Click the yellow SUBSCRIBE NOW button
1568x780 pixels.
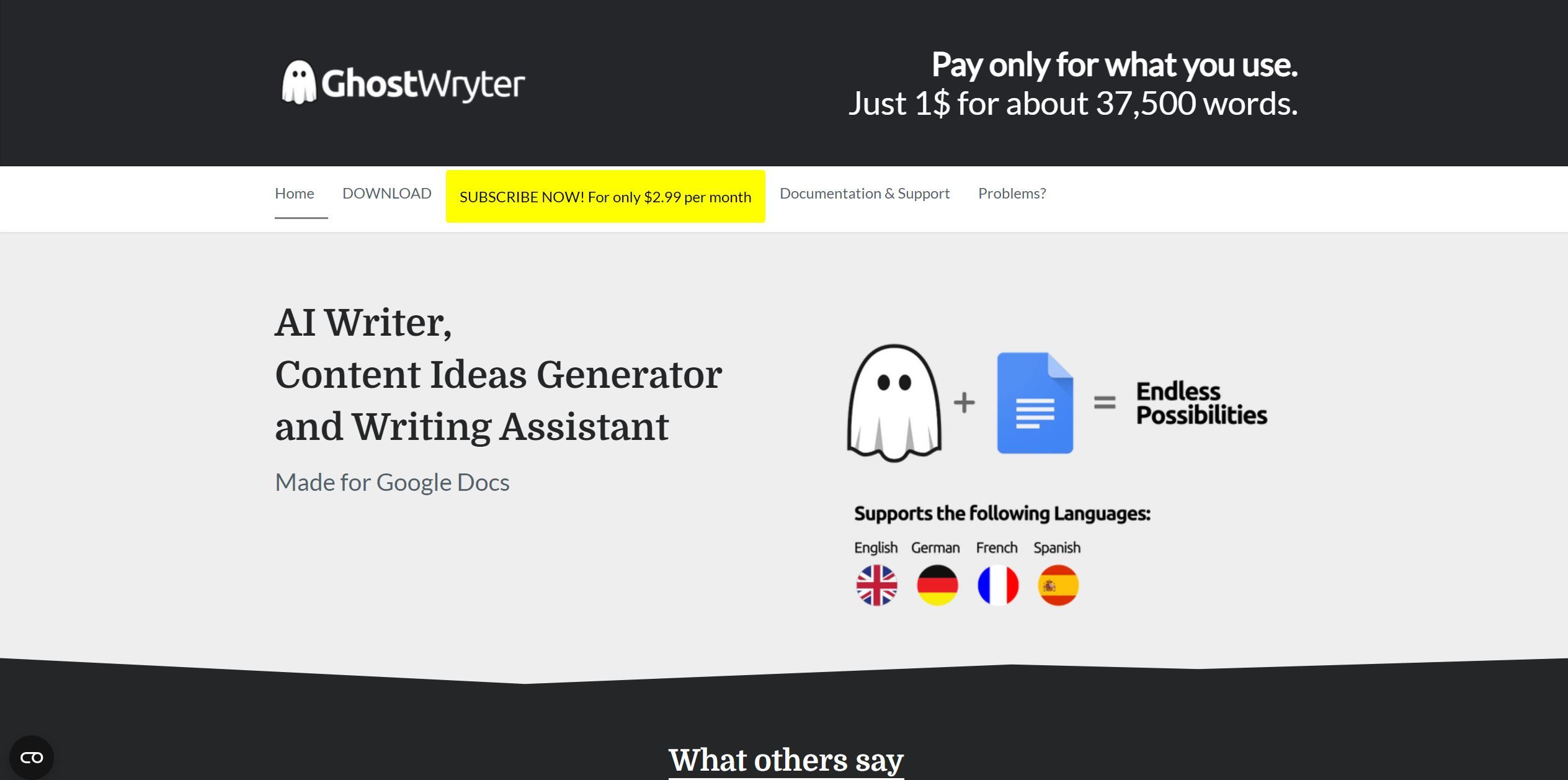coord(605,197)
